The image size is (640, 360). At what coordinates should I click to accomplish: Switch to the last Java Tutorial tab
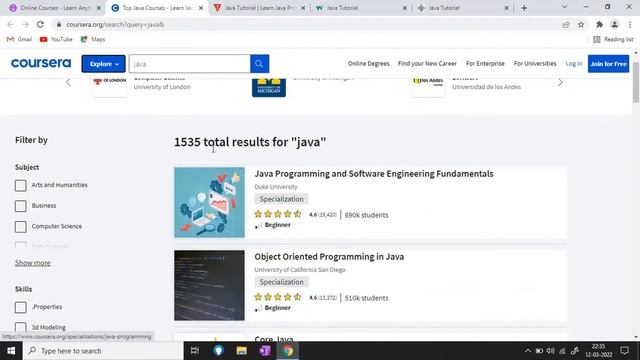[x=462, y=8]
